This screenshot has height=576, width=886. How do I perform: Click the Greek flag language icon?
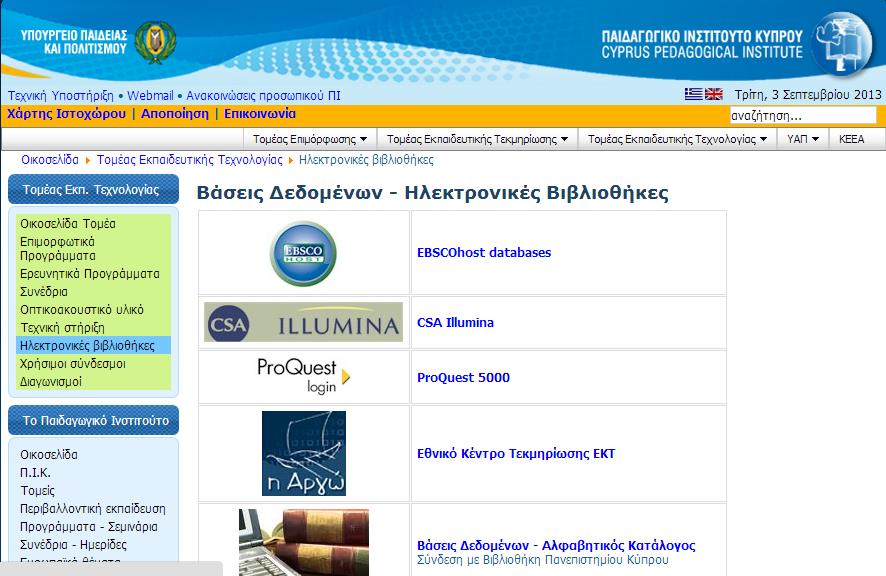(693, 94)
